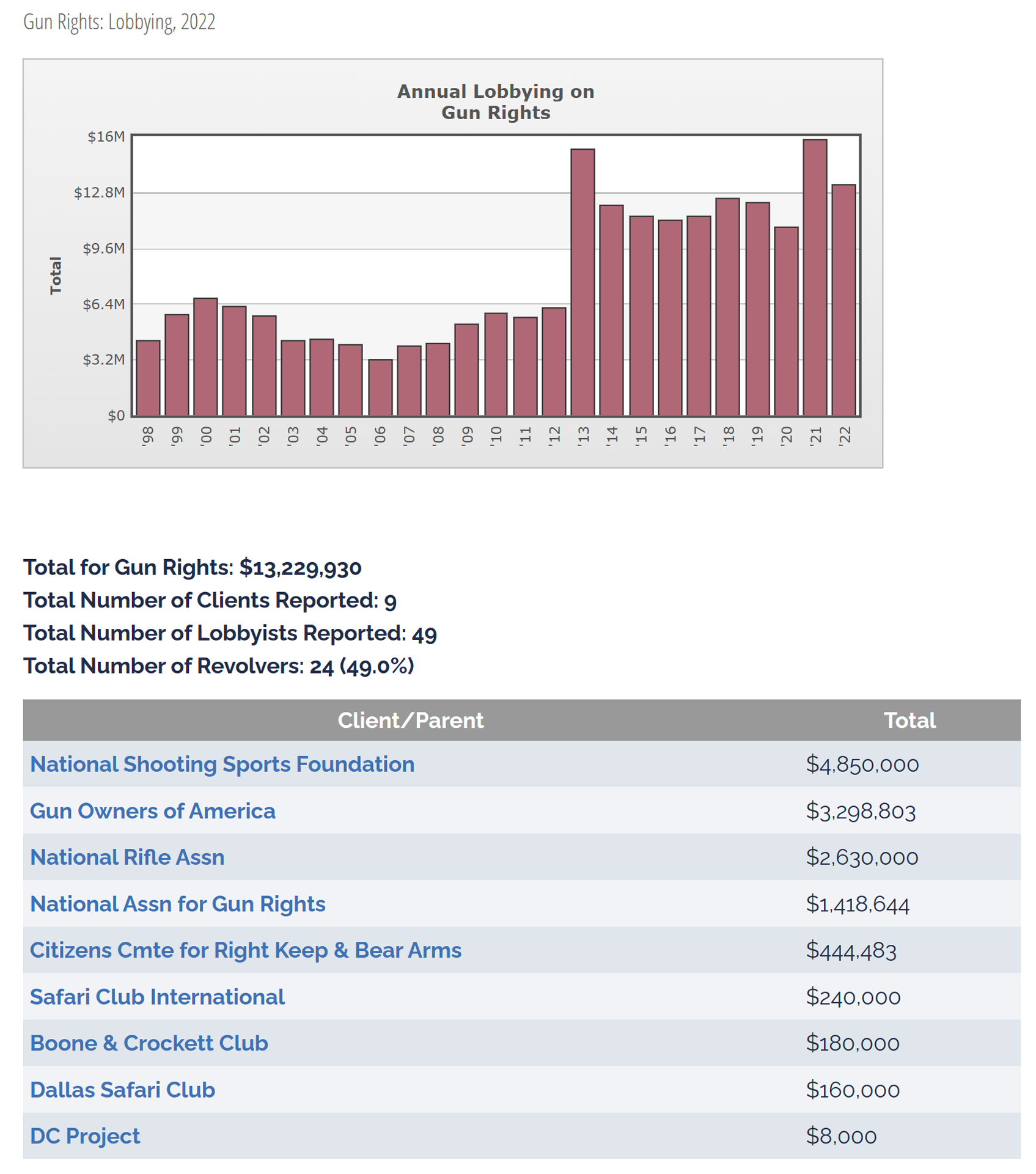Click the '05 bar in the chart
Image resolution: width=1036 pixels, height=1174 pixels.
point(350,380)
